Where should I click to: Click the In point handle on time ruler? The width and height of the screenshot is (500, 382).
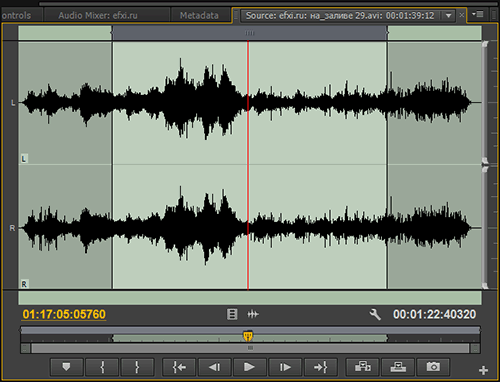coord(112,338)
